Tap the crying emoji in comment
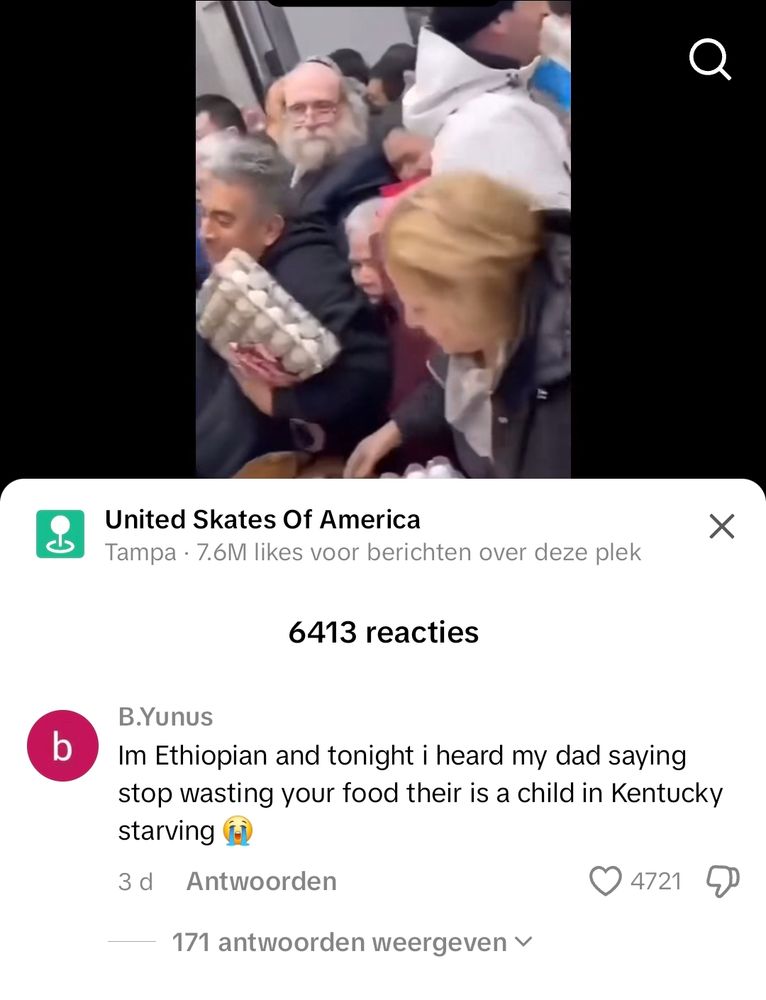This screenshot has width=766, height=1000. pos(237,831)
